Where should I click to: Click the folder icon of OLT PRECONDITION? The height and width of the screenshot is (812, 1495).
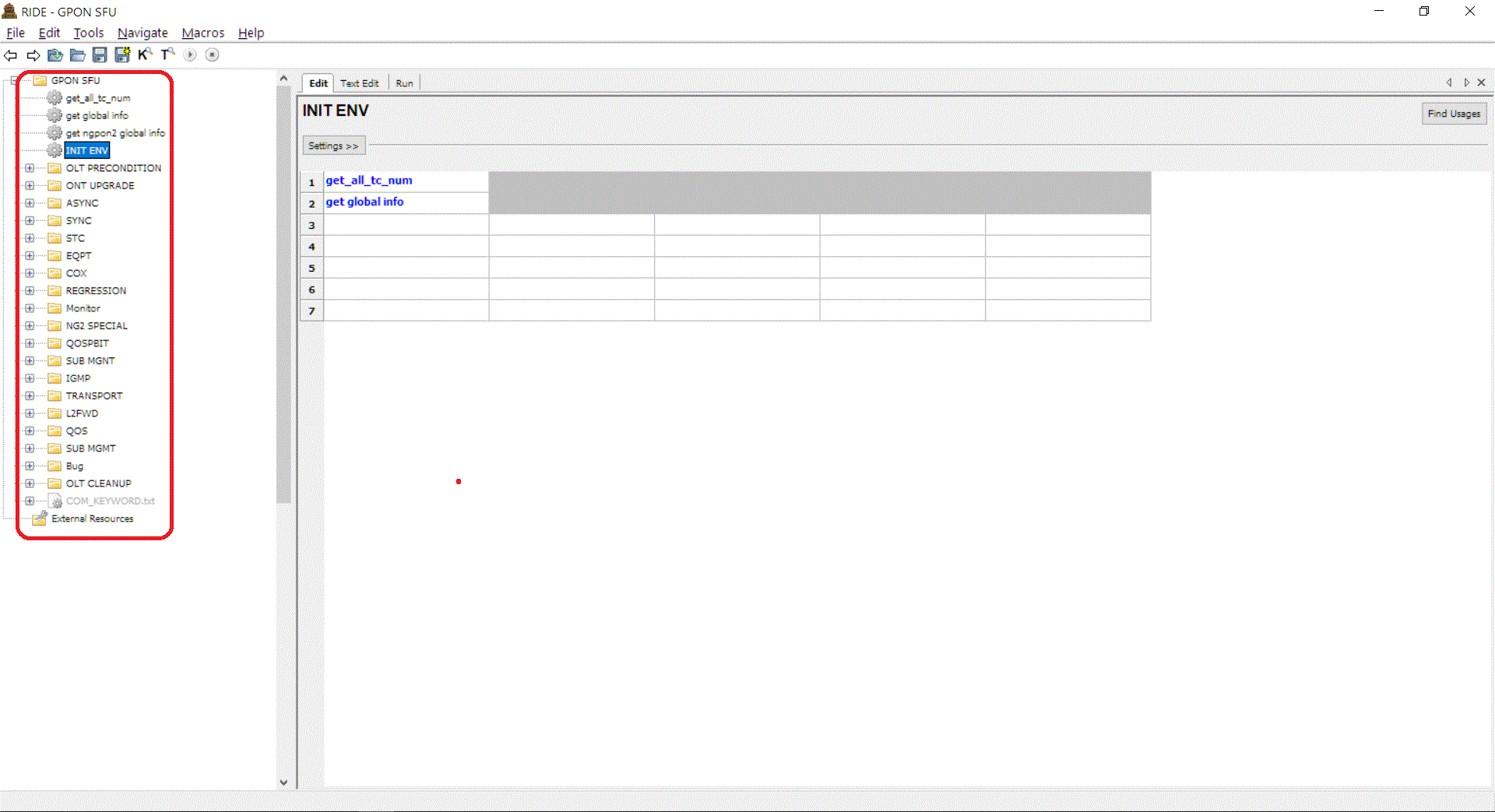click(55, 168)
